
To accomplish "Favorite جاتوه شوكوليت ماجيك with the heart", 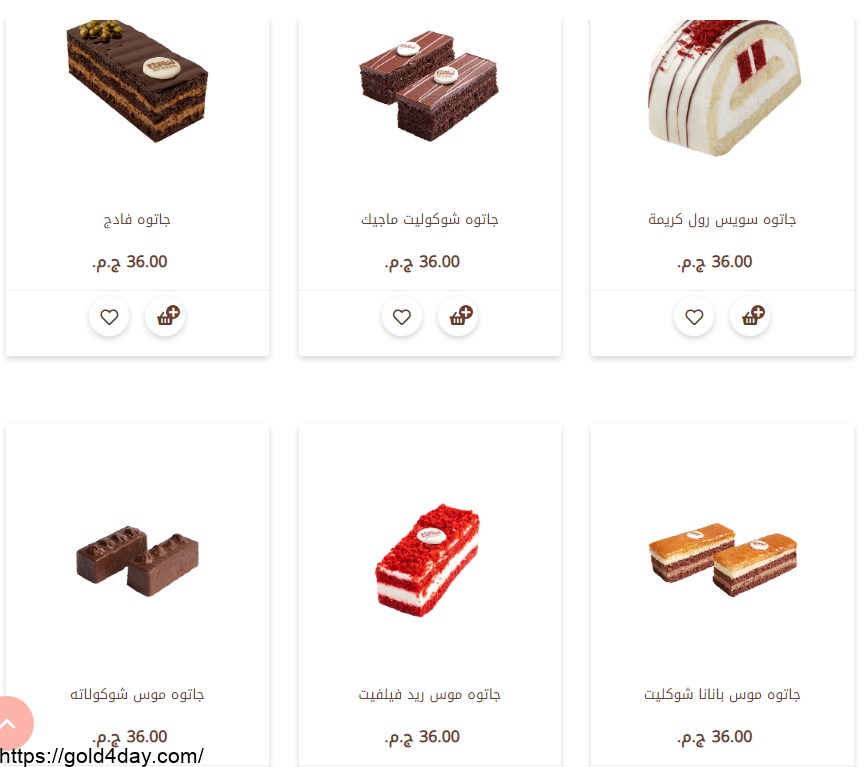I will [x=402, y=316].
